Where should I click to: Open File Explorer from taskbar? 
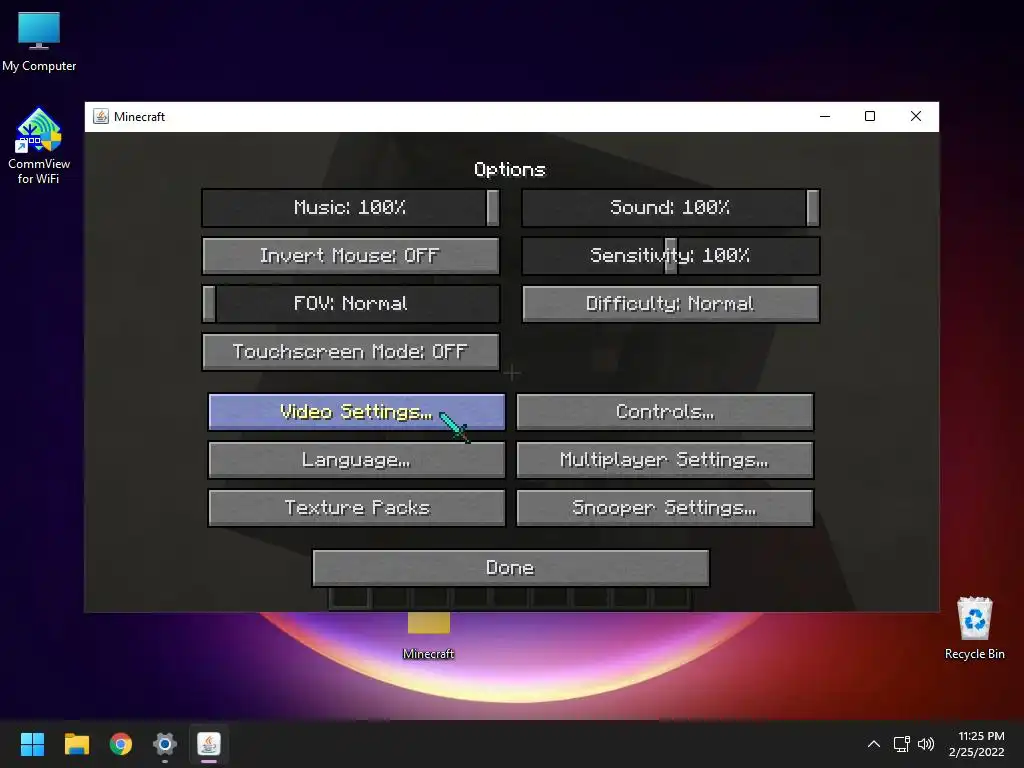[x=76, y=744]
